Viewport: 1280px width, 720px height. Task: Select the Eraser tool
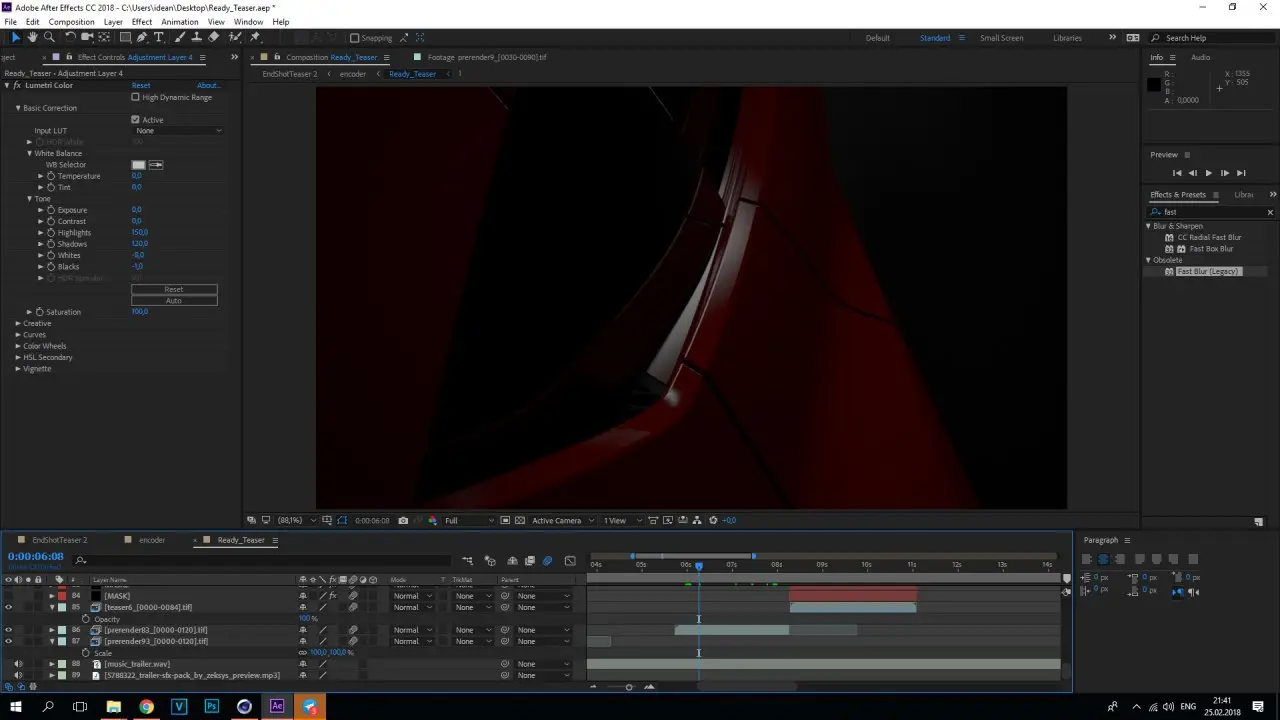pyautogui.click(x=214, y=37)
